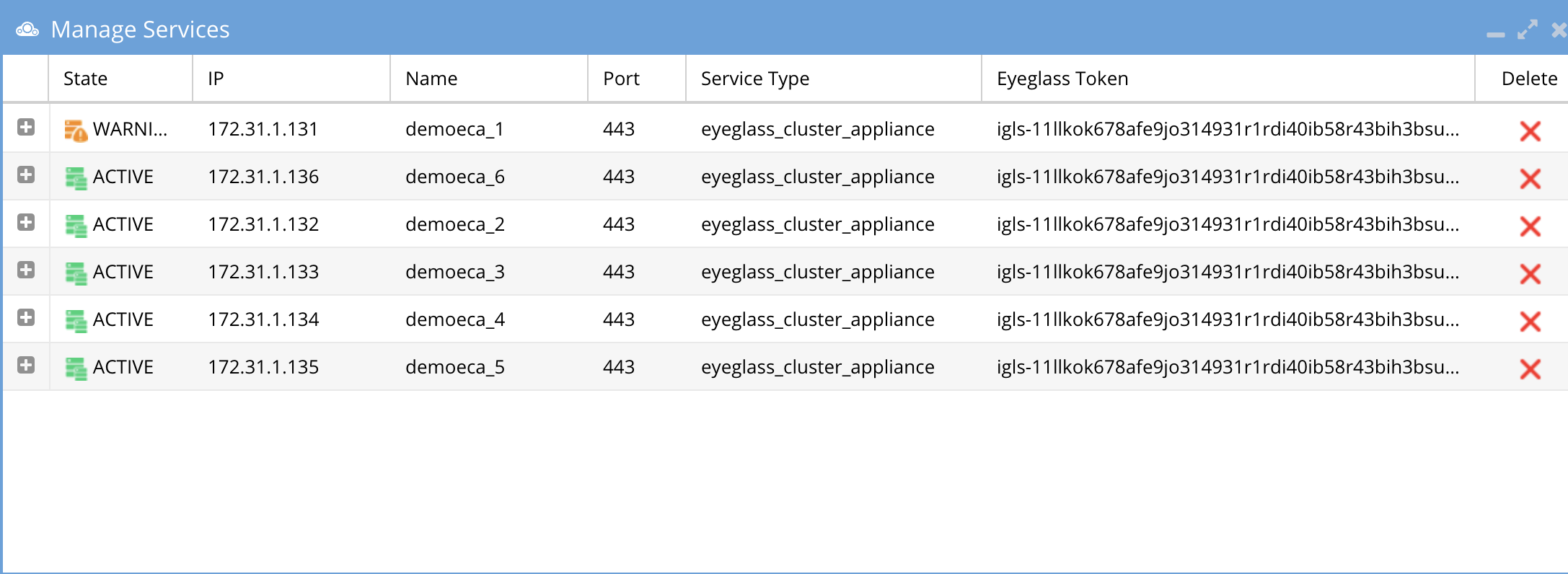1568x574 pixels.
Task: Click the Delete column header
Action: [1522, 79]
